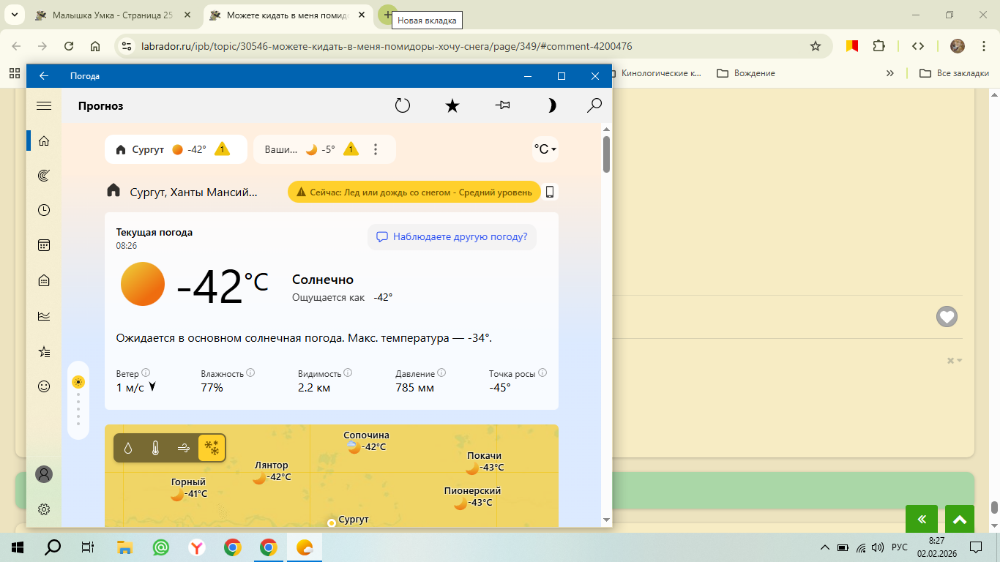Screen dimensions: 1000x562
Task: Open weather app settings gear
Action: pyautogui.click(x=44, y=509)
